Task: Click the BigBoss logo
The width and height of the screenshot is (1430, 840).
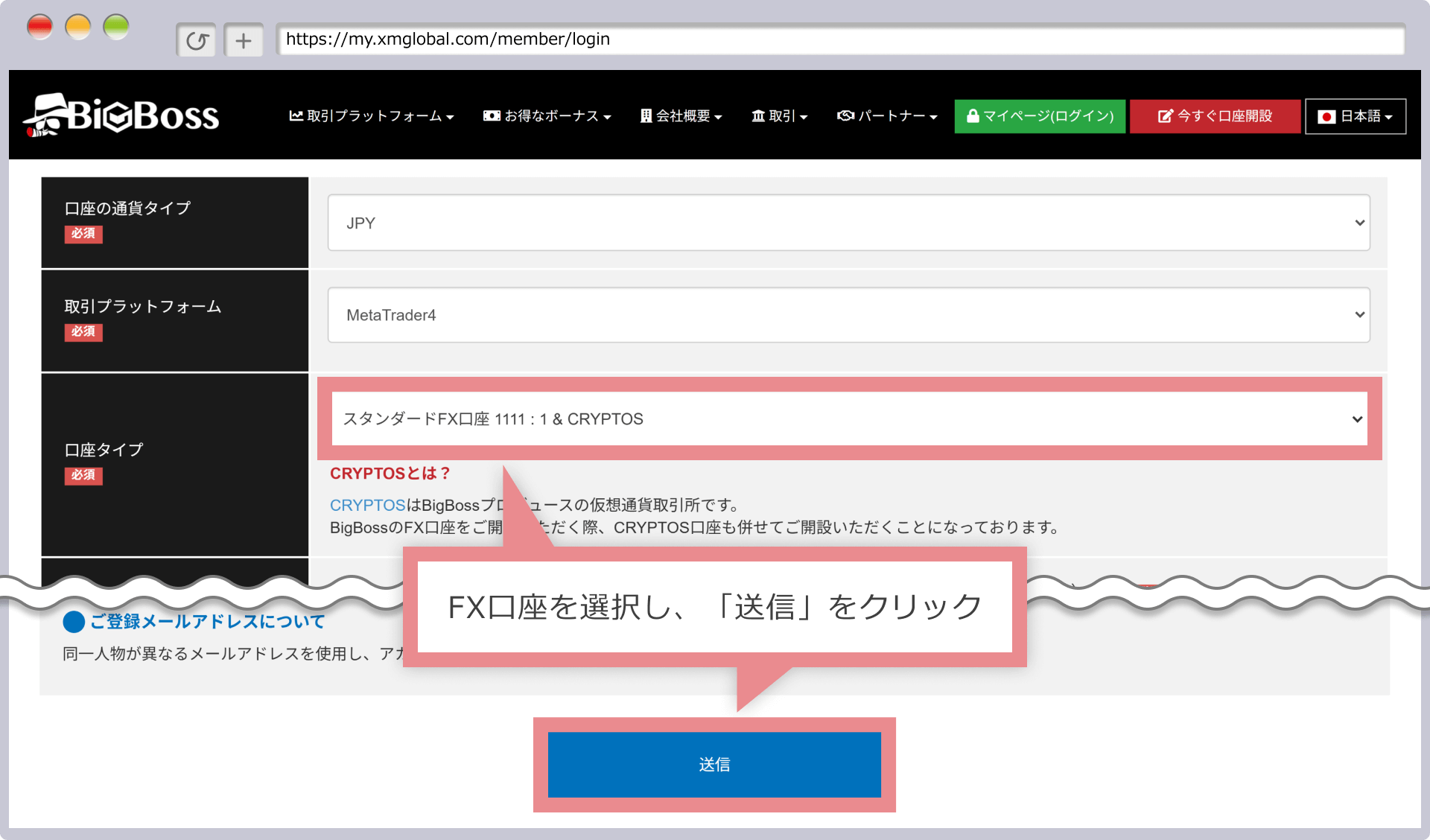Action: (121, 115)
